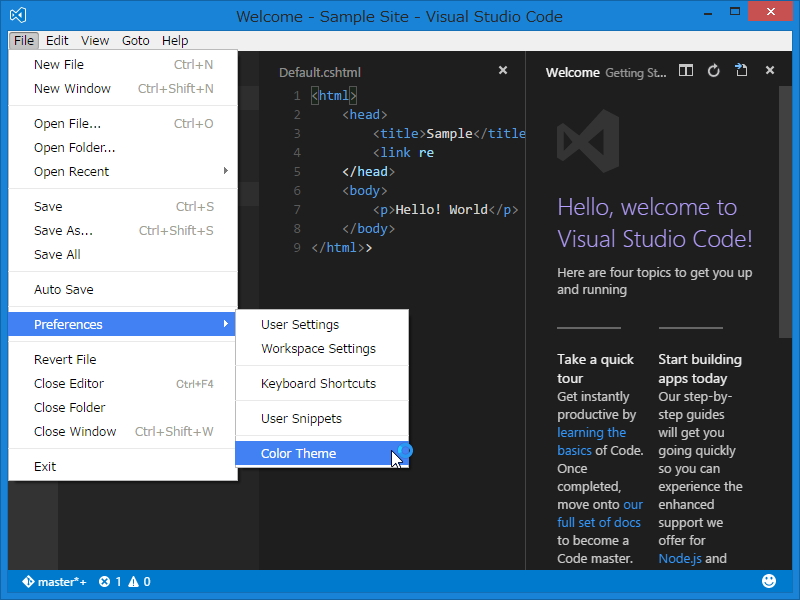Click the feedback smiley icon at bottom right
Screen dimensions: 800x600
(x=768, y=581)
